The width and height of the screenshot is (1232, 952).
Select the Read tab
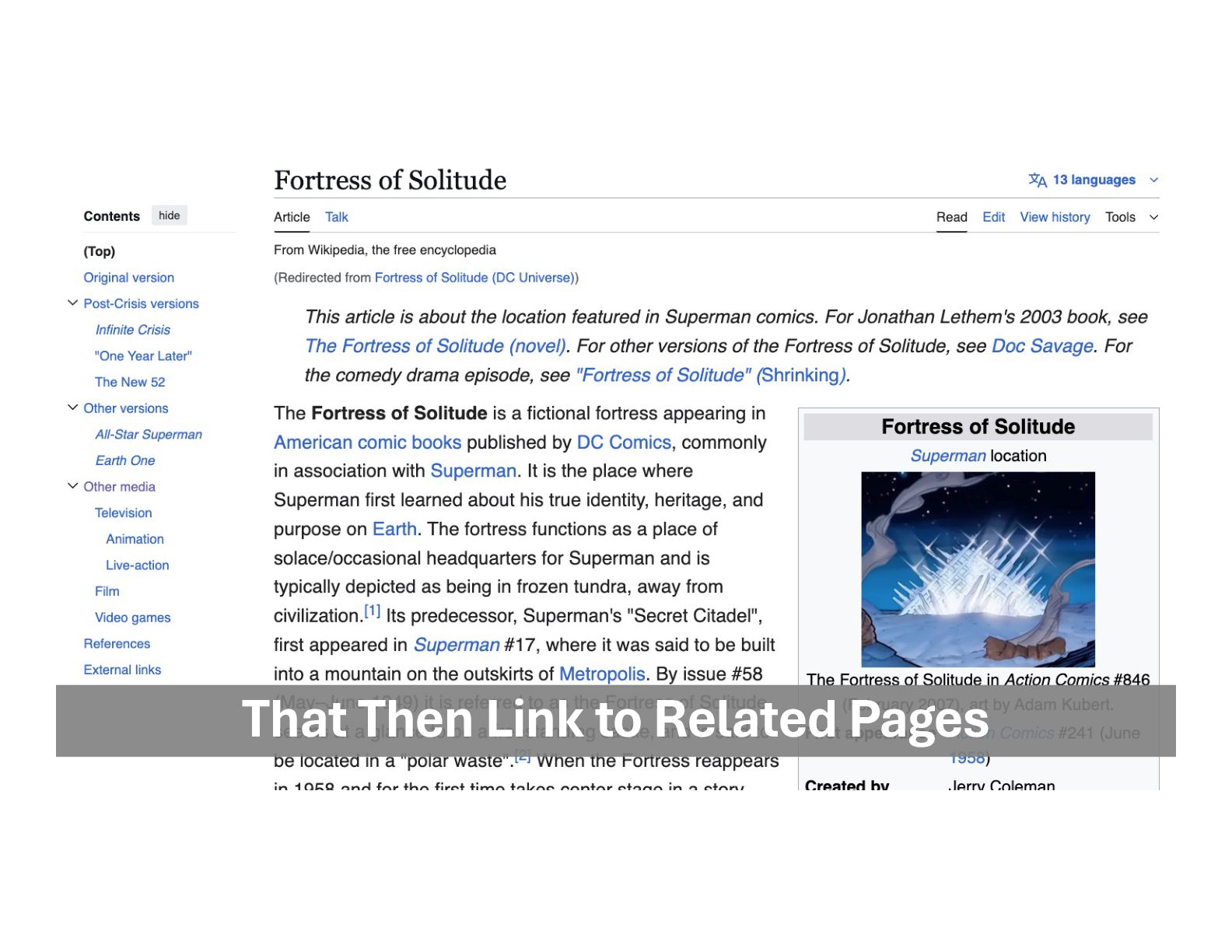(952, 218)
